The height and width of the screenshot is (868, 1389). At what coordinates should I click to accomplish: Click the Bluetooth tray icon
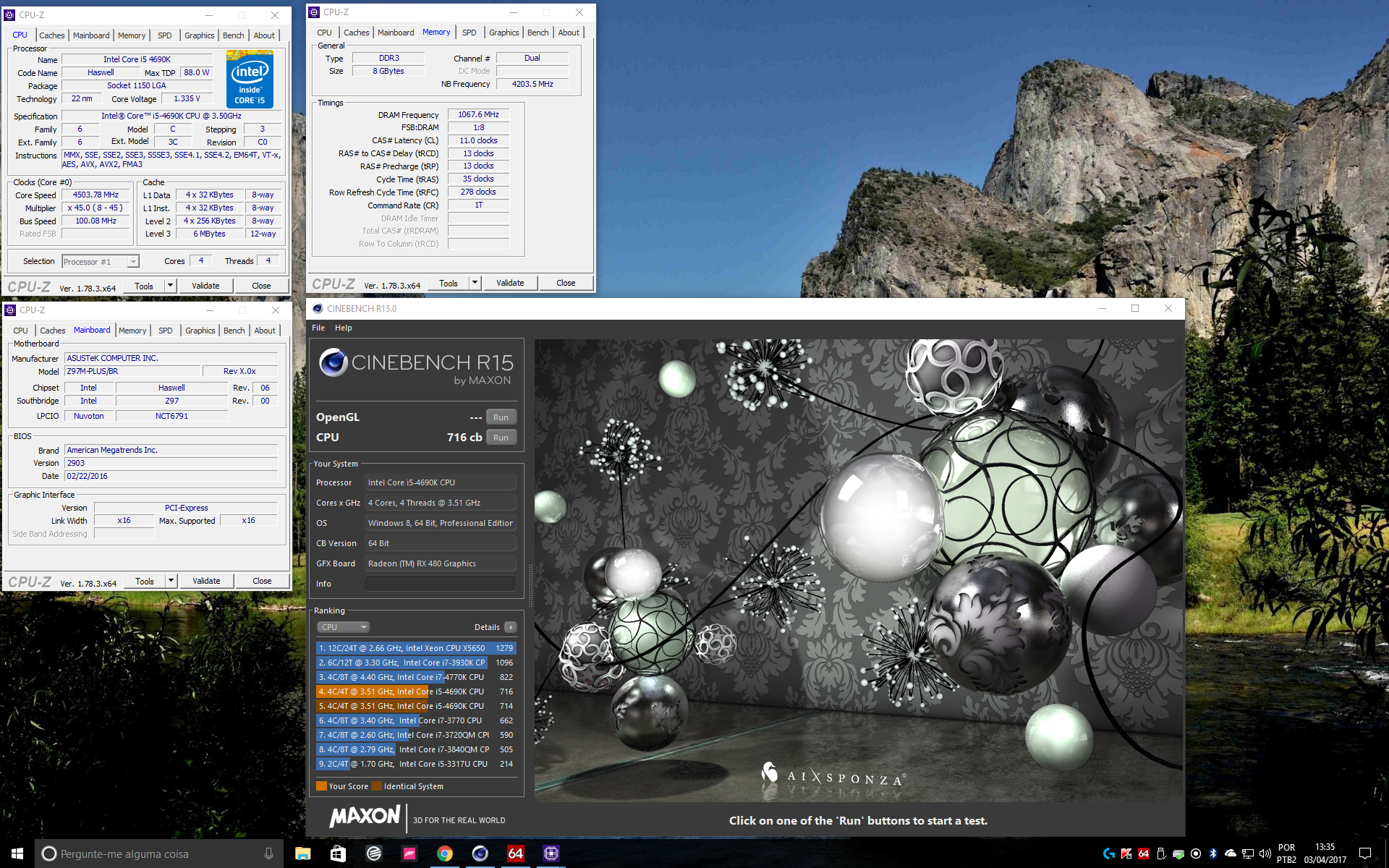(x=1213, y=854)
